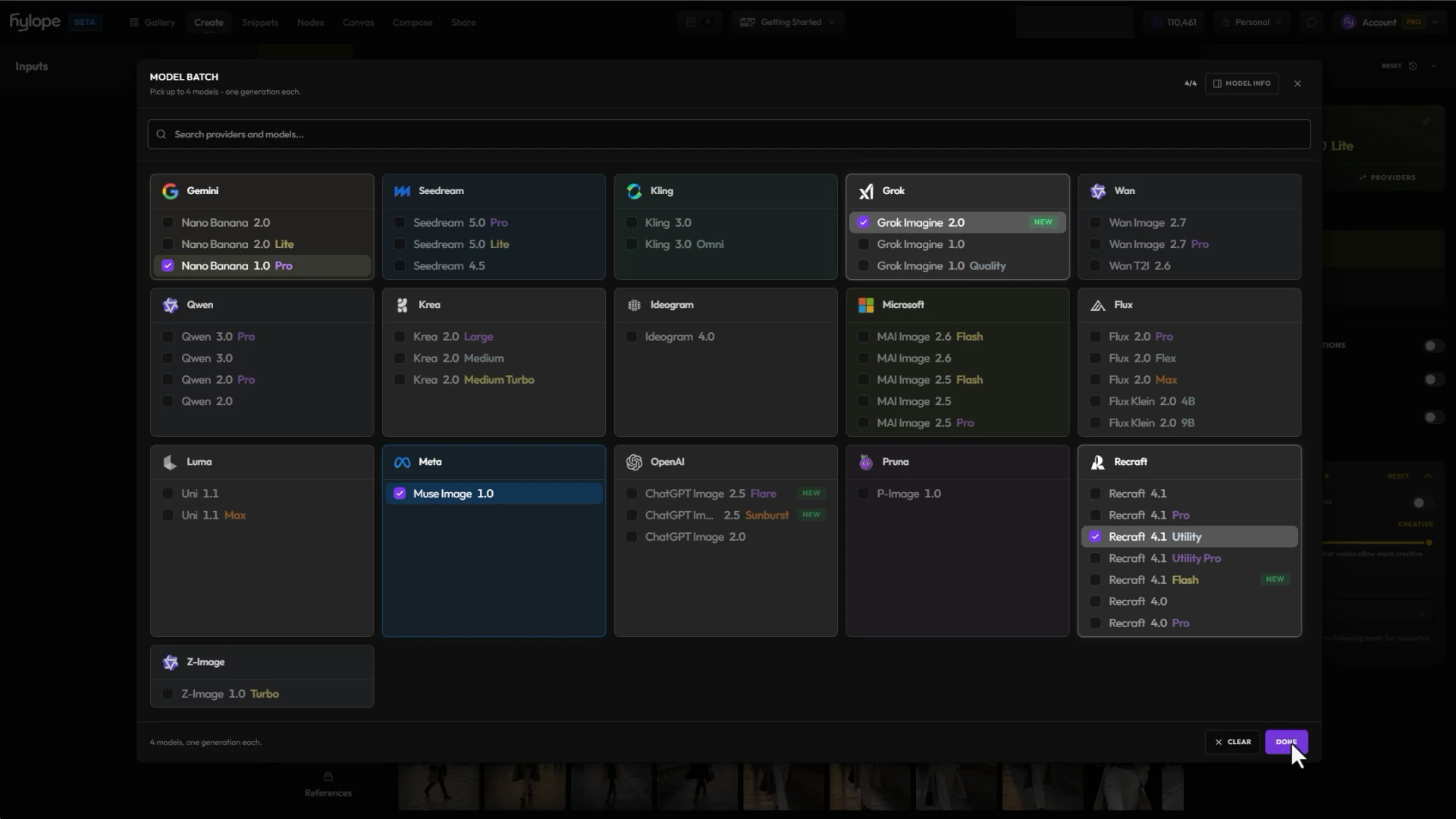
Task: Uncheck Recraft 4.1 Utility model
Action: [x=1095, y=537]
